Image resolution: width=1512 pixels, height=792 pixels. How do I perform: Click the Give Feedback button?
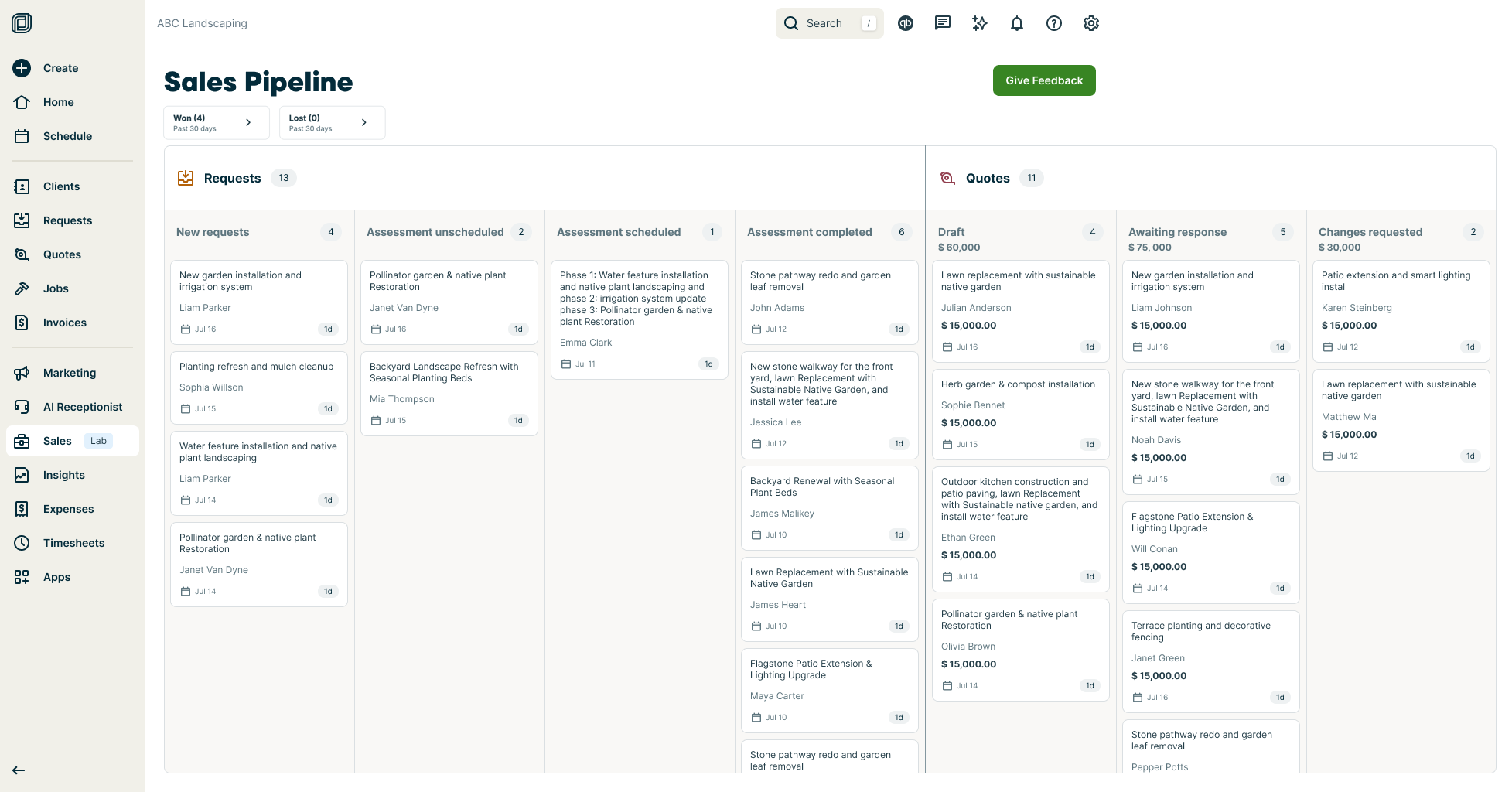pyautogui.click(x=1043, y=80)
